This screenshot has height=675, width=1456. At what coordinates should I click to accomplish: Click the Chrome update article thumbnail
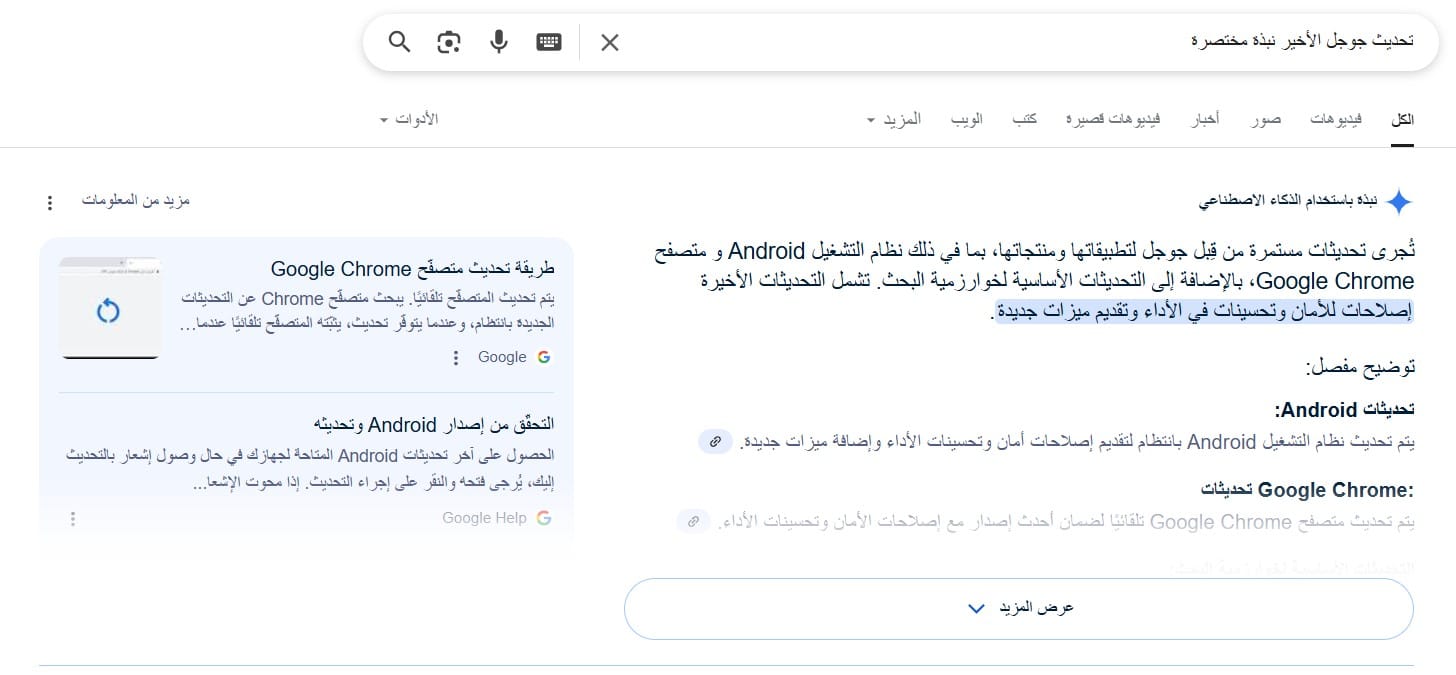click(x=109, y=308)
